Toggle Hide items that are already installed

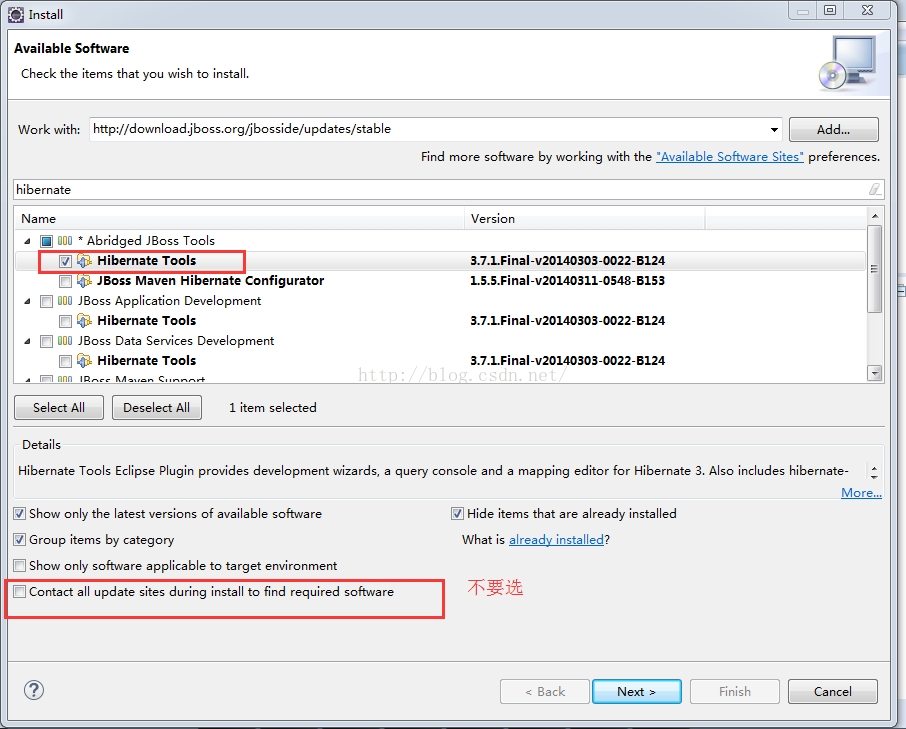coord(457,514)
